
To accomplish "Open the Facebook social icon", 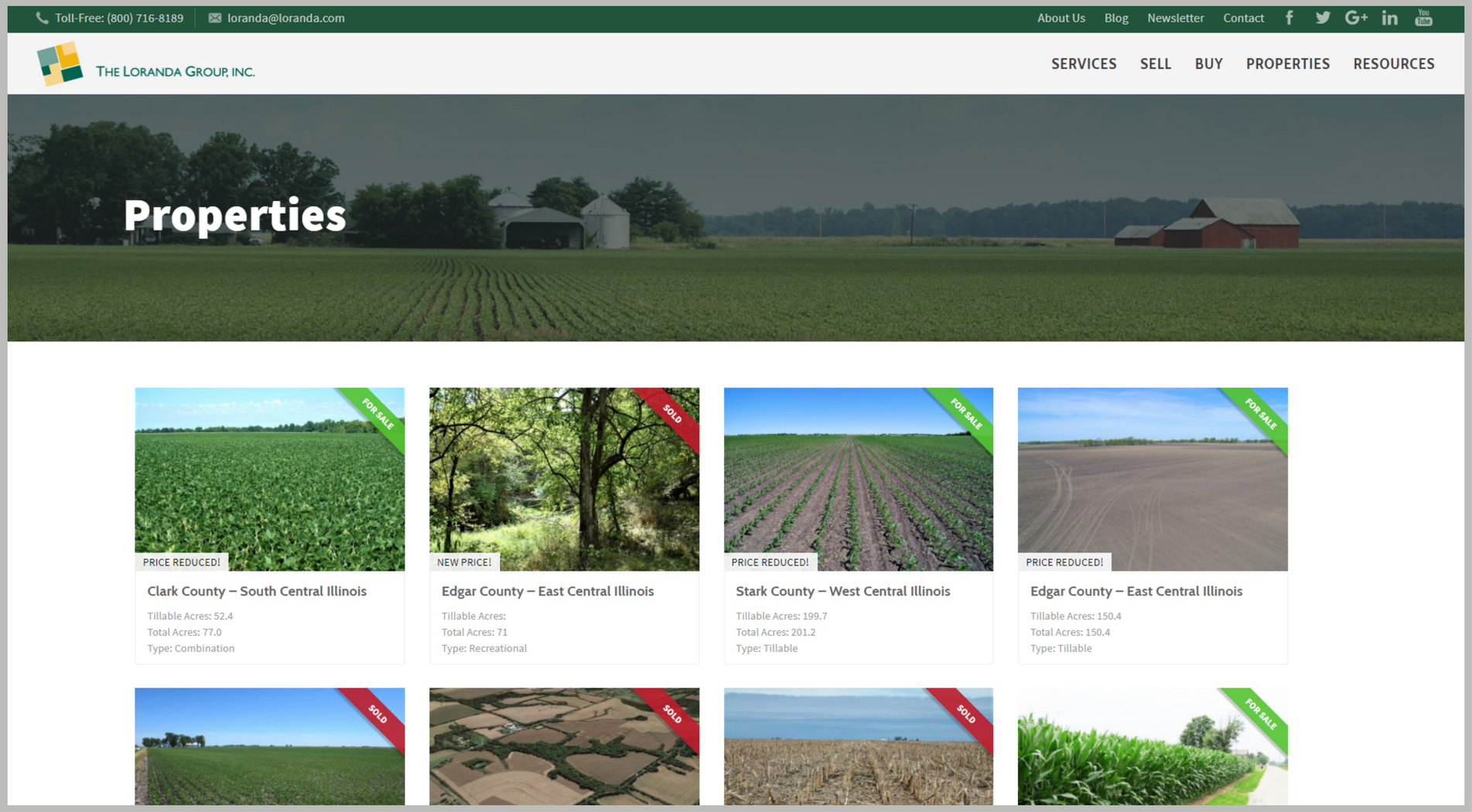I will [x=1289, y=18].
